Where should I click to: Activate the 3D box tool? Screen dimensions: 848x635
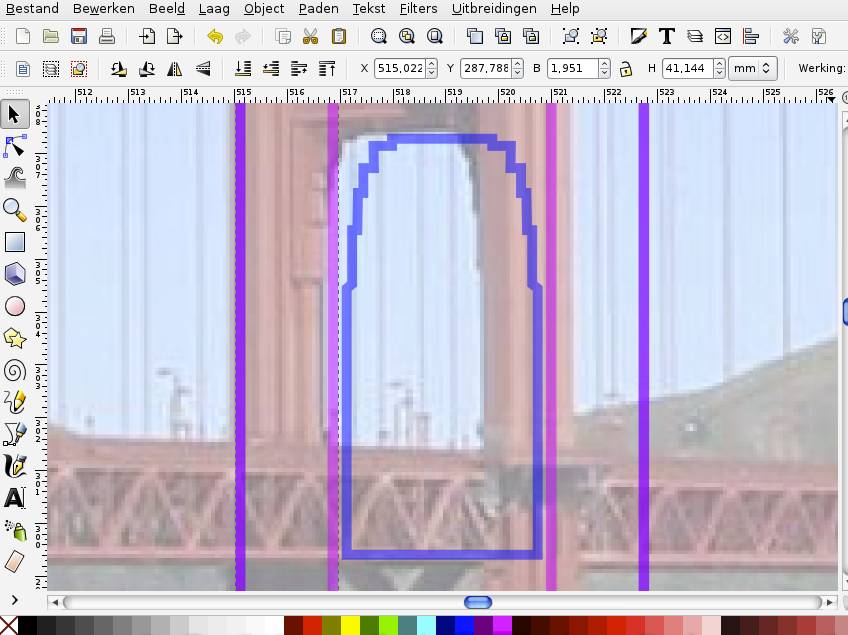(x=15, y=274)
